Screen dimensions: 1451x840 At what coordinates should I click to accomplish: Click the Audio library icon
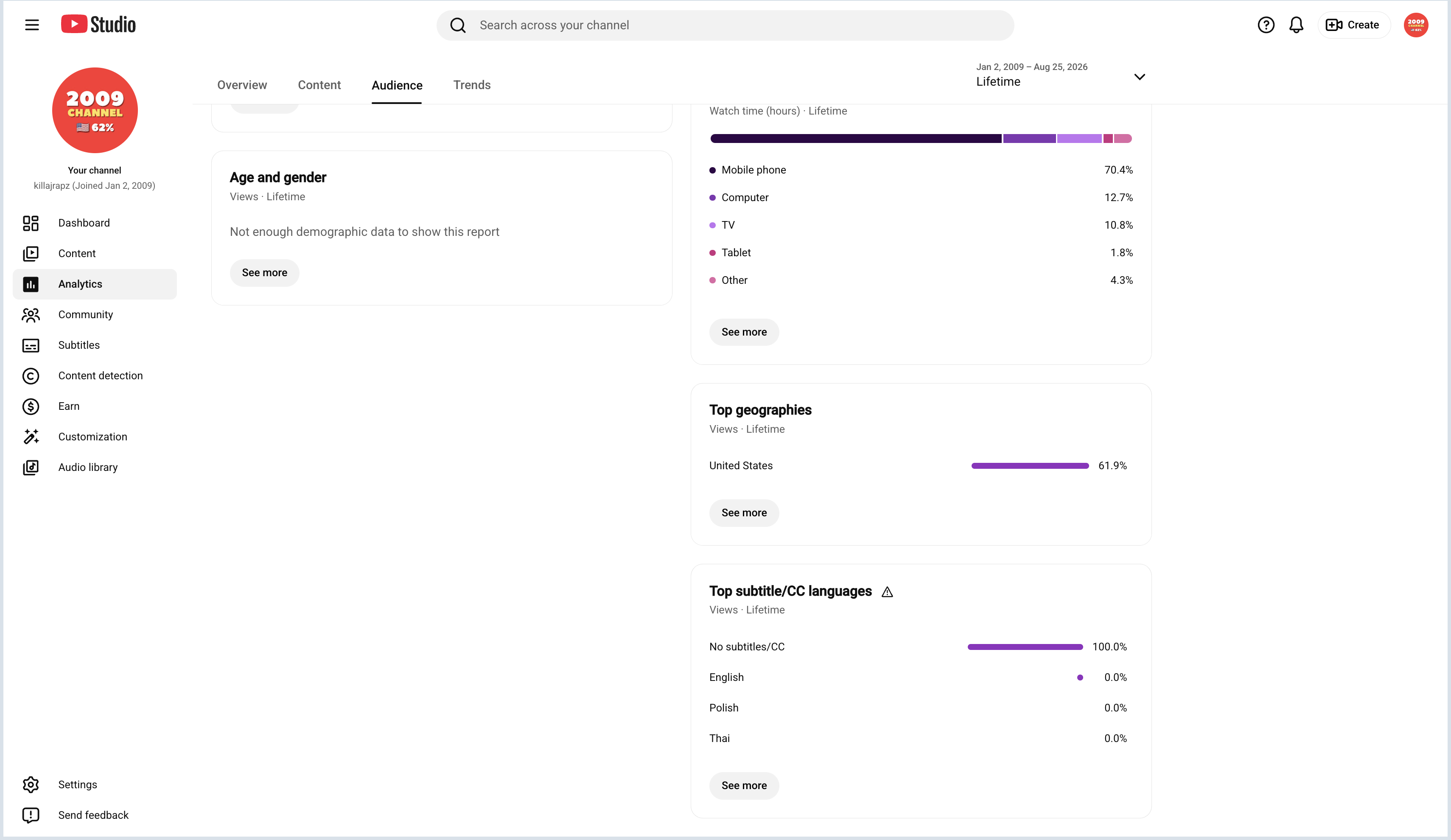[31, 467]
